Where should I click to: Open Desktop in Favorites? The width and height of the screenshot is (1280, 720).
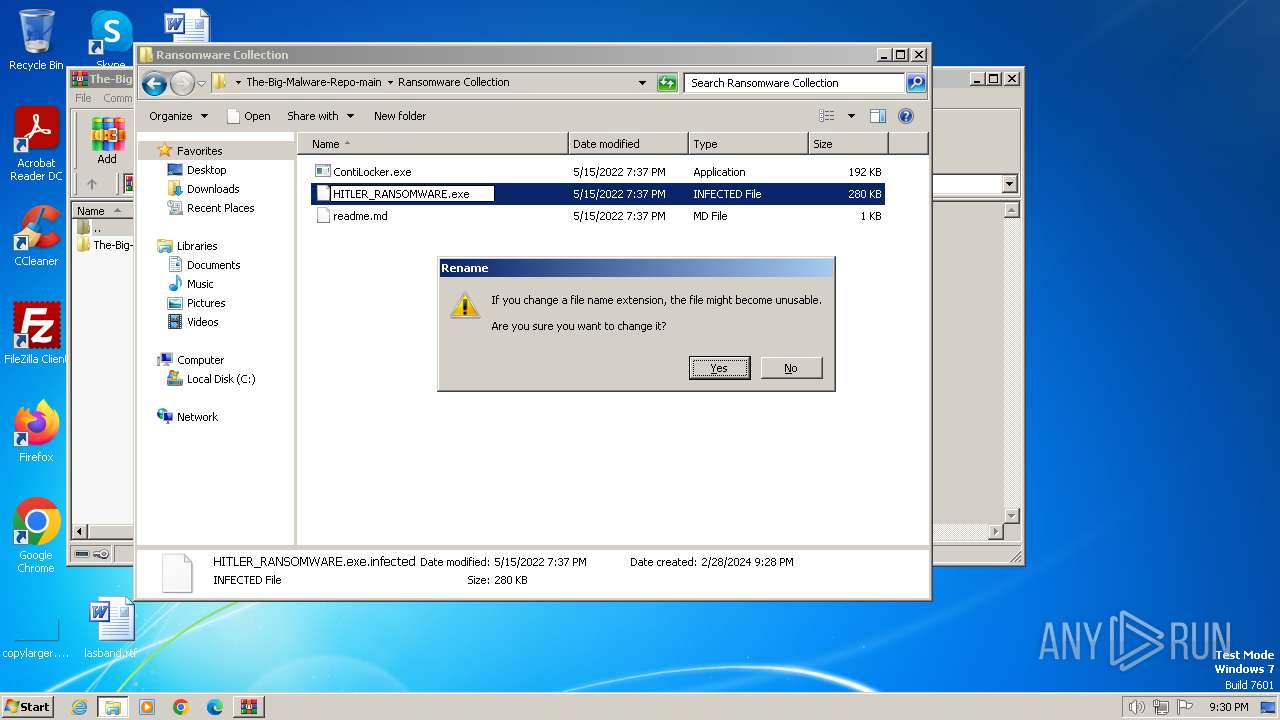click(206, 170)
